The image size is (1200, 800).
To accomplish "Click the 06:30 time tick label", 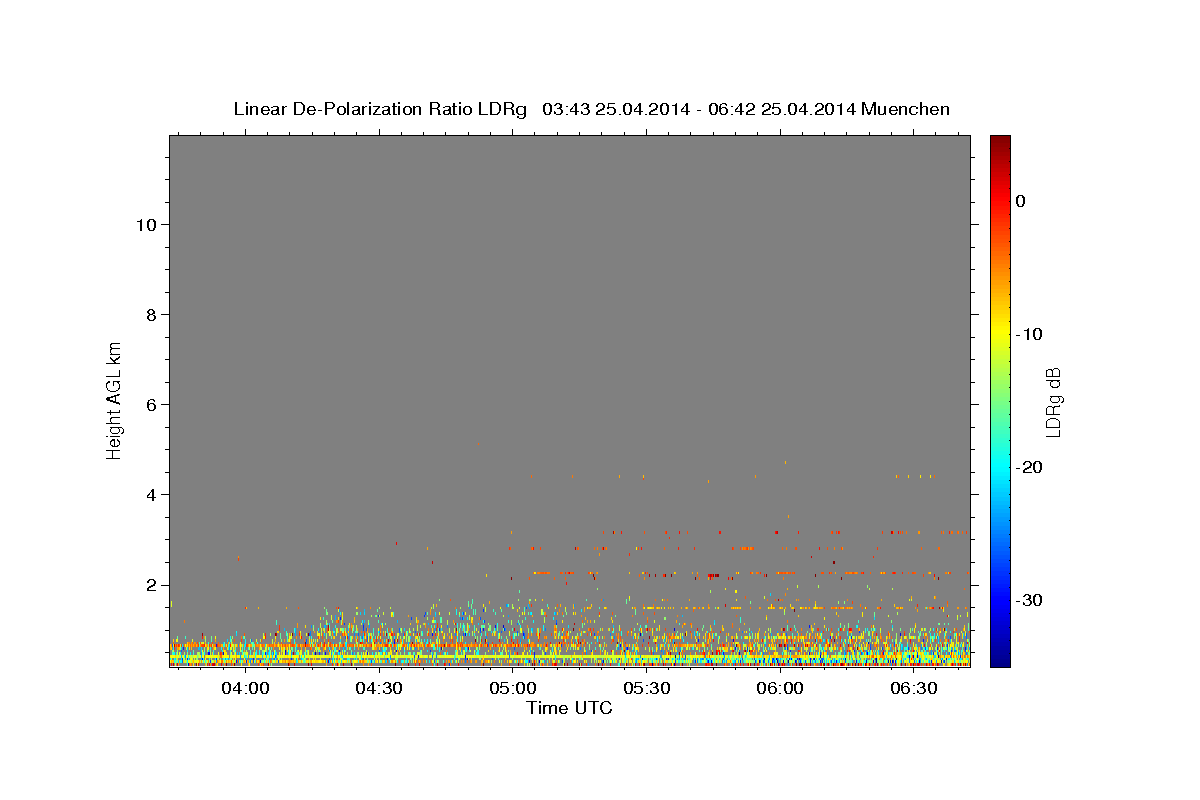I will 914,689.
